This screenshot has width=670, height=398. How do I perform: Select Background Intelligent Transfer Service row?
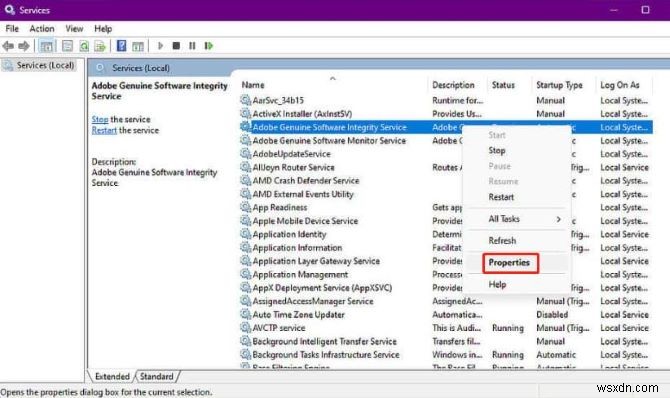coord(325,341)
